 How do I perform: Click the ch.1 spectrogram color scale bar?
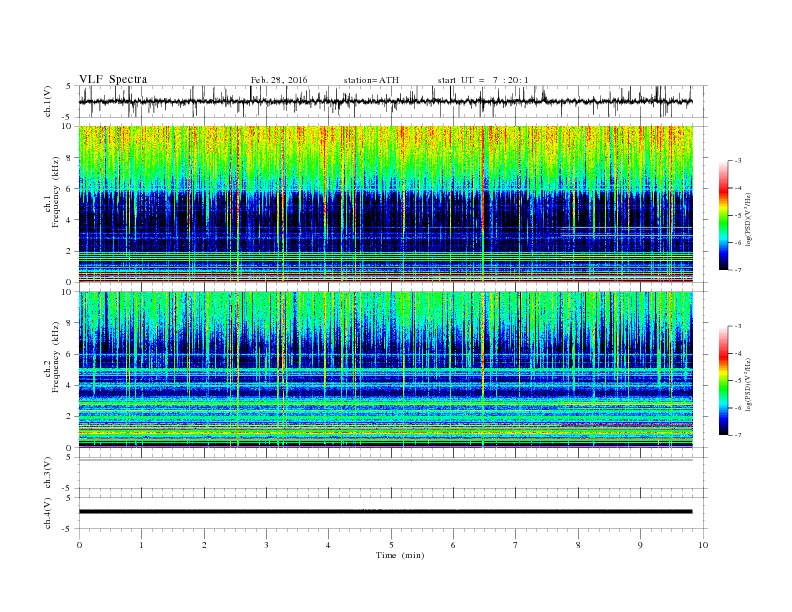point(723,216)
